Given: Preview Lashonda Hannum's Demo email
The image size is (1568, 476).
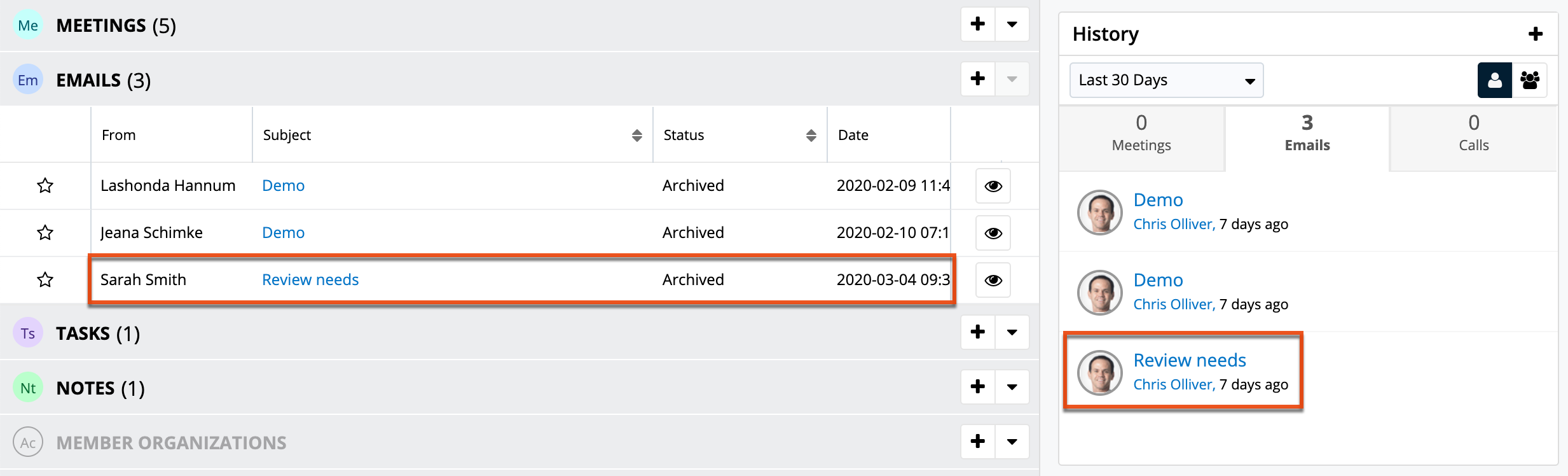Looking at the screenshot, I should (x=993, y=185).
